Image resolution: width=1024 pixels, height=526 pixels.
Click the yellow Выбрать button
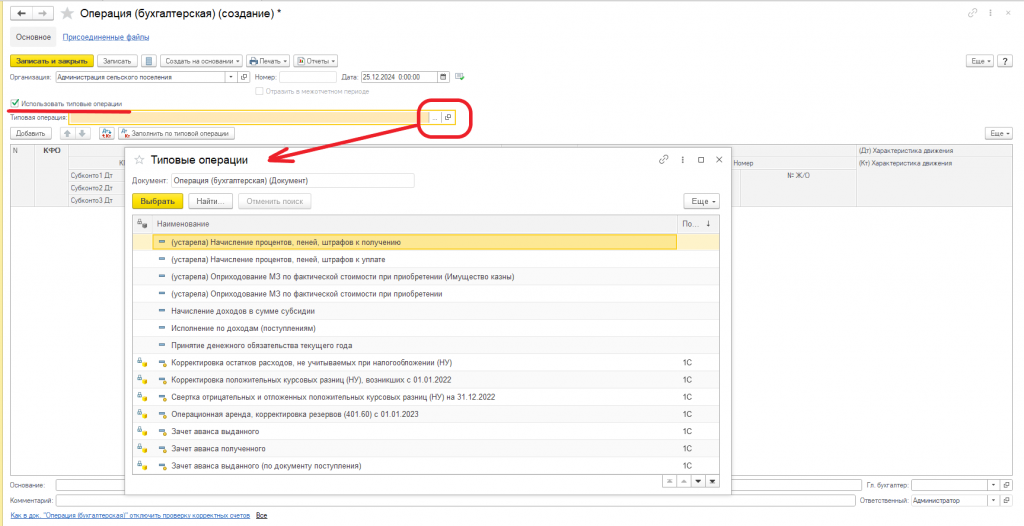157,201
